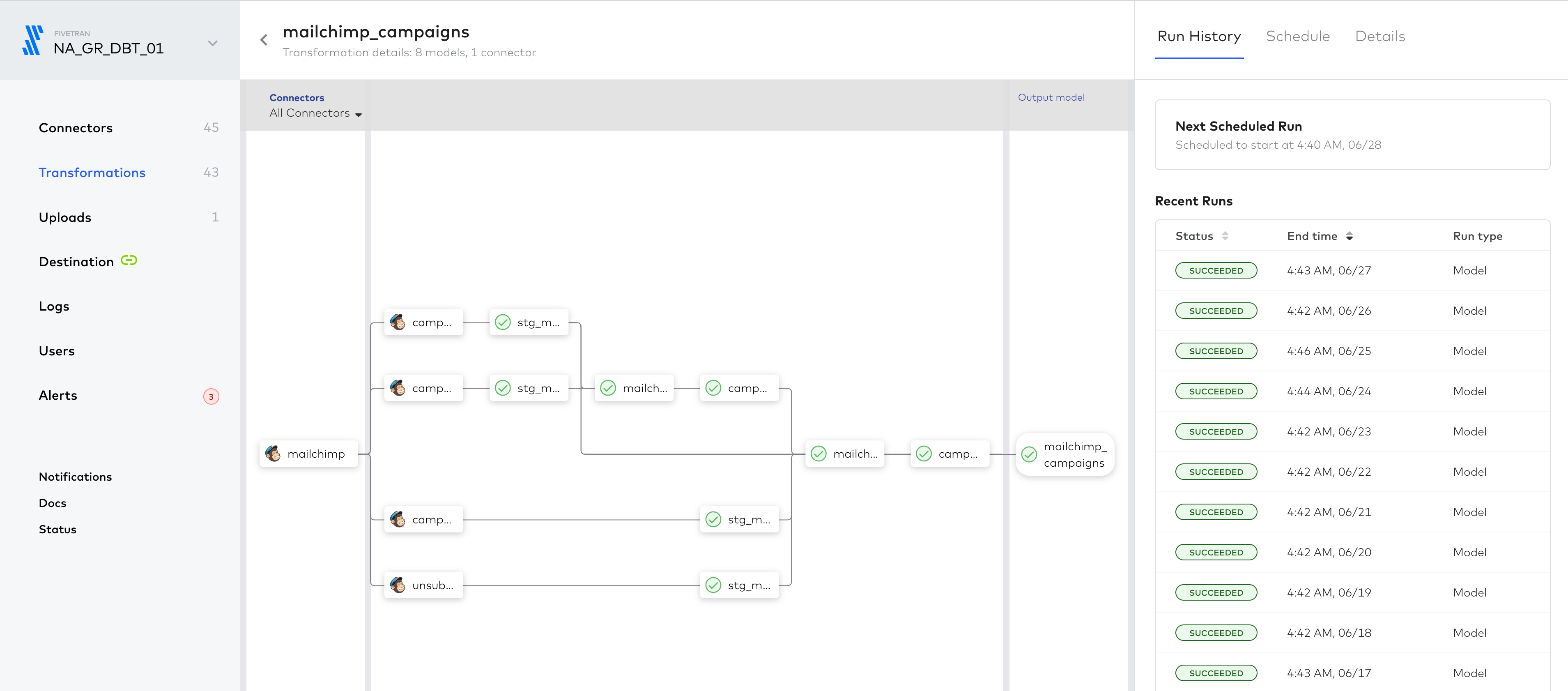Click SUCCEEDED badge for 06/26 run

pyautogui.click(x=1216, y=311)
